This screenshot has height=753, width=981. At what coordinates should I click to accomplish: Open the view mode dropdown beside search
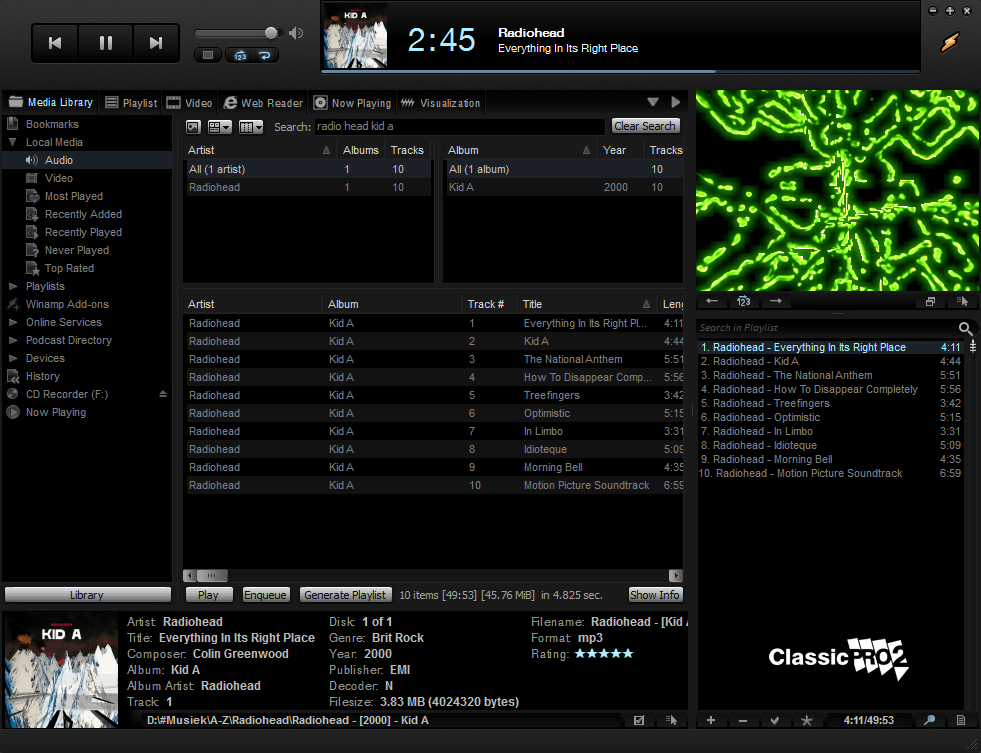(219, 127)
